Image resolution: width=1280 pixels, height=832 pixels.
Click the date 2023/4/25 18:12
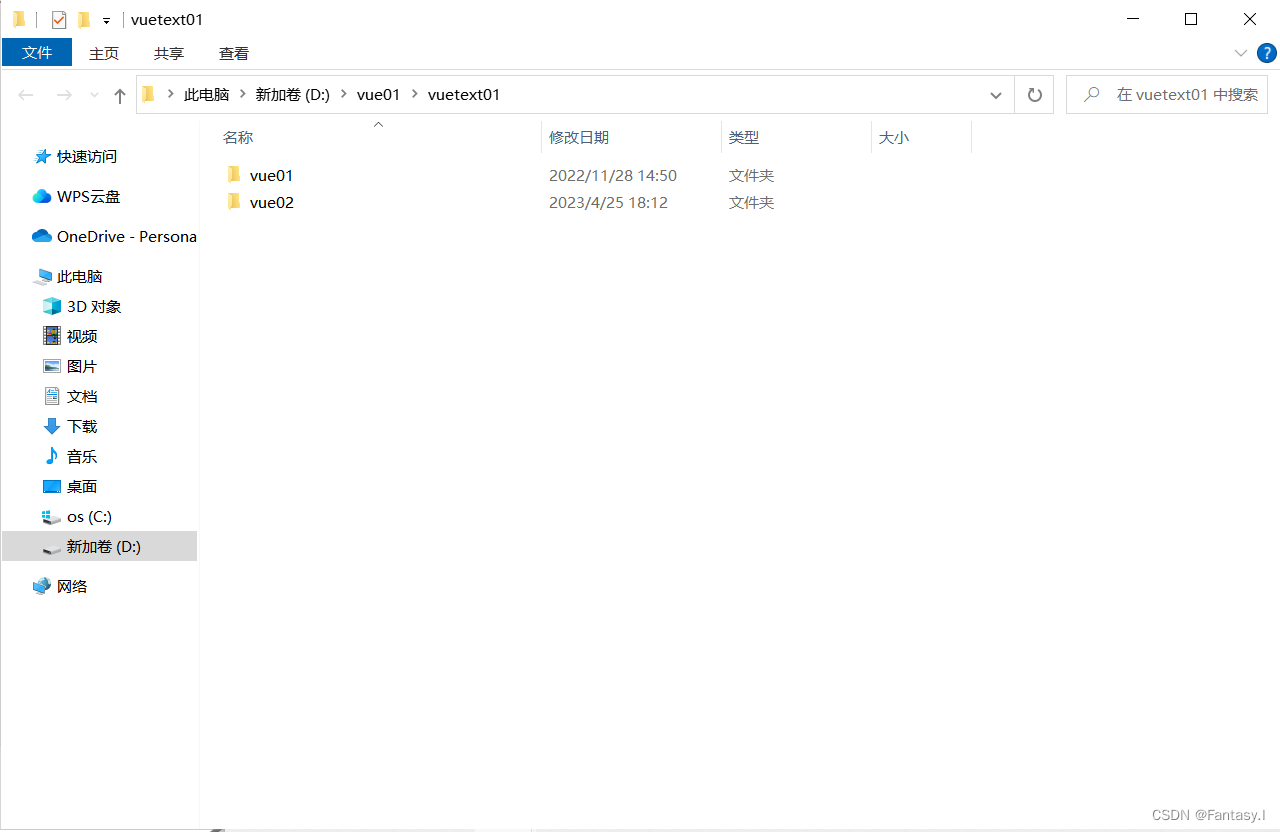608,203
